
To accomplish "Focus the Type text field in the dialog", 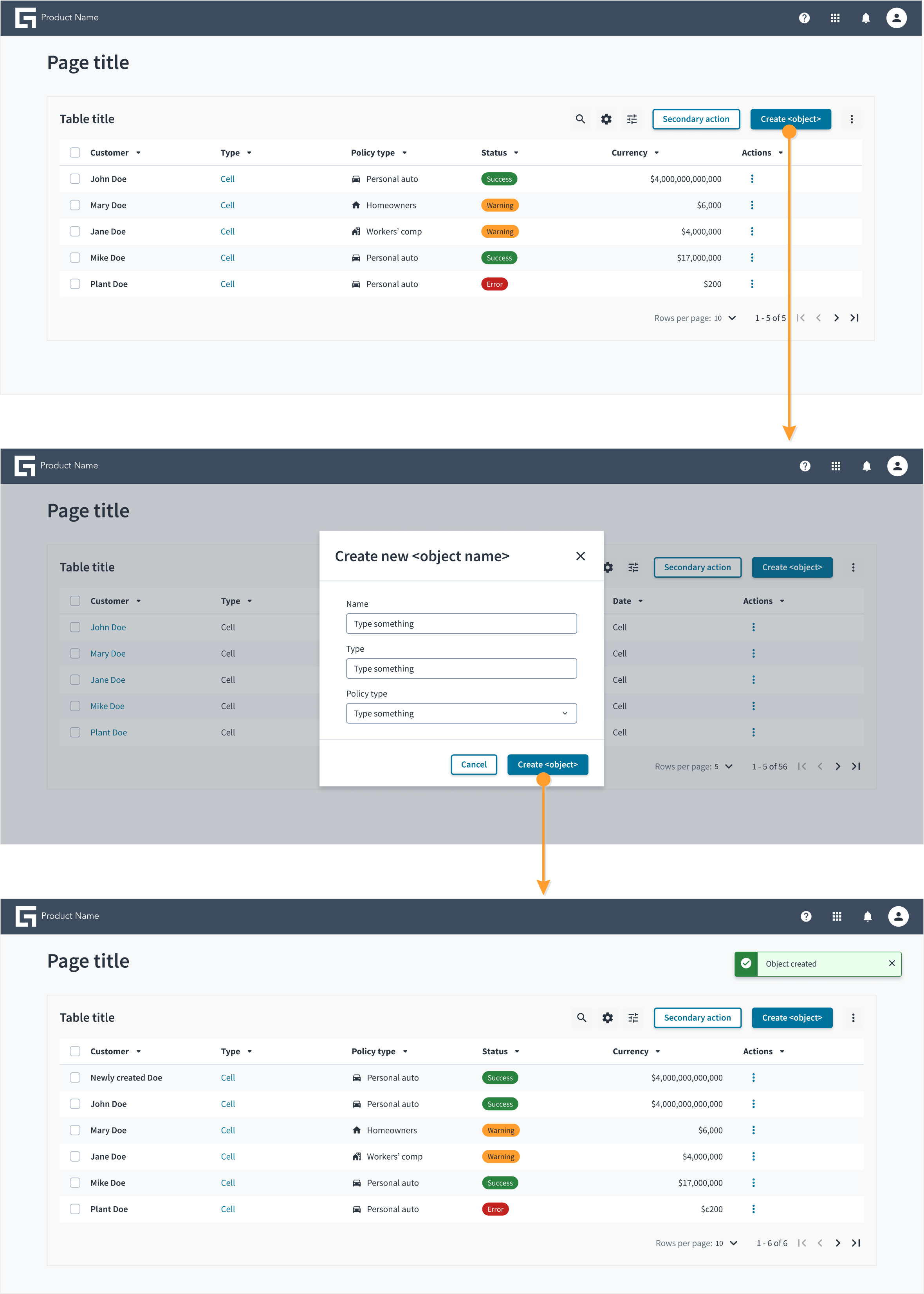I will [462, 669].
